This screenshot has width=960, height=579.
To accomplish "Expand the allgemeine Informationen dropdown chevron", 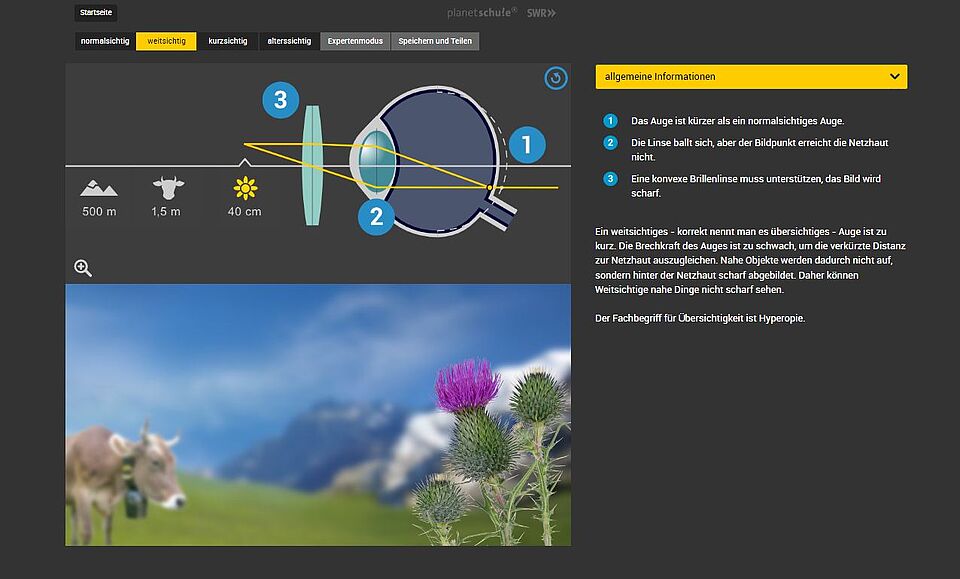I will (x=894, y=77).
